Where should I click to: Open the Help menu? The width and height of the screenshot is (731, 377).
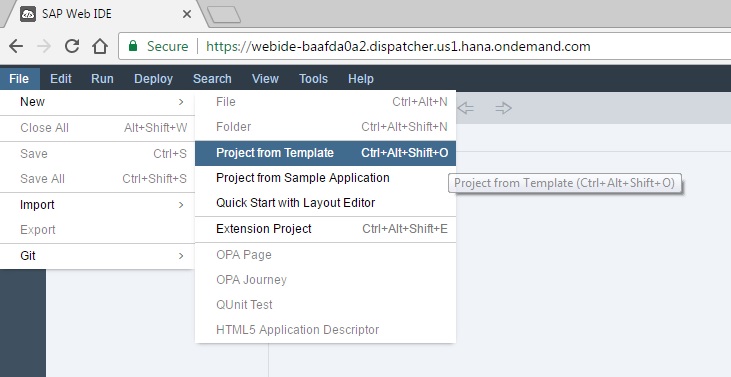pos(361,79)
